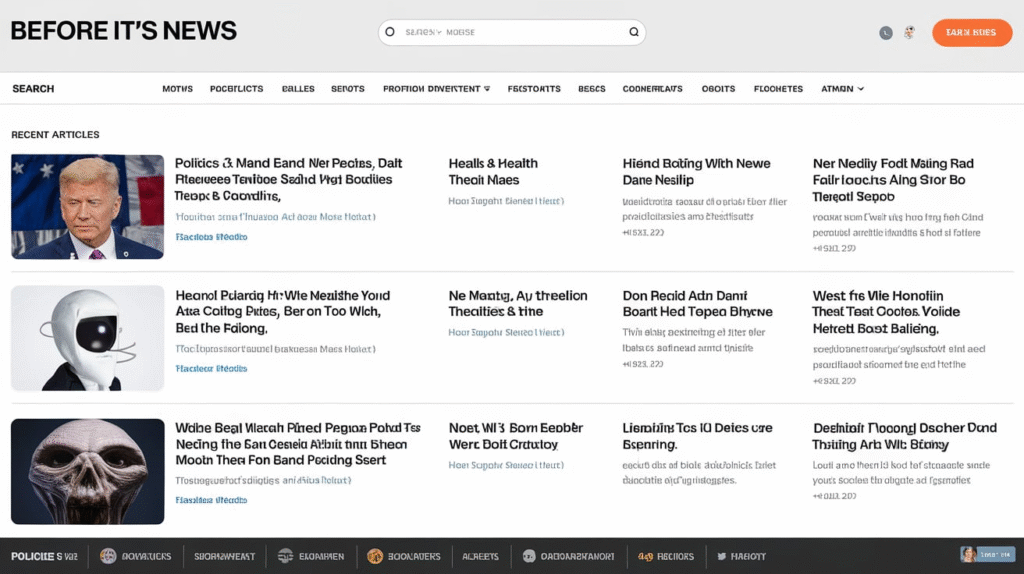Open the 'Don Recid Adn Dant' headline
Viewport: 1024px width, 574px height.
coord(697,304)
